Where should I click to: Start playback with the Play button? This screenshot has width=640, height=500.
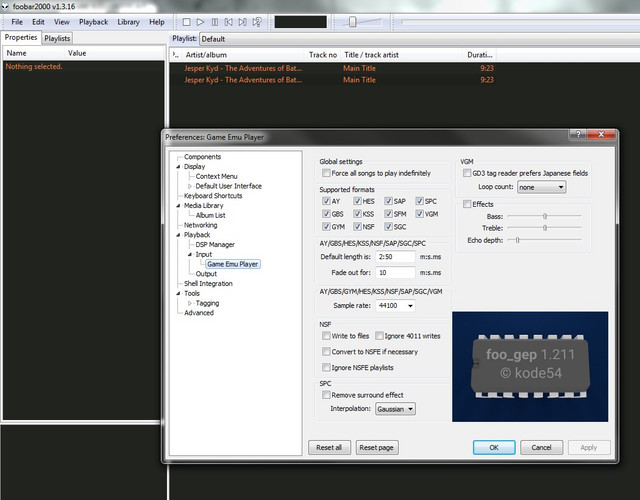pyautogui.click(x=200, y=22)
